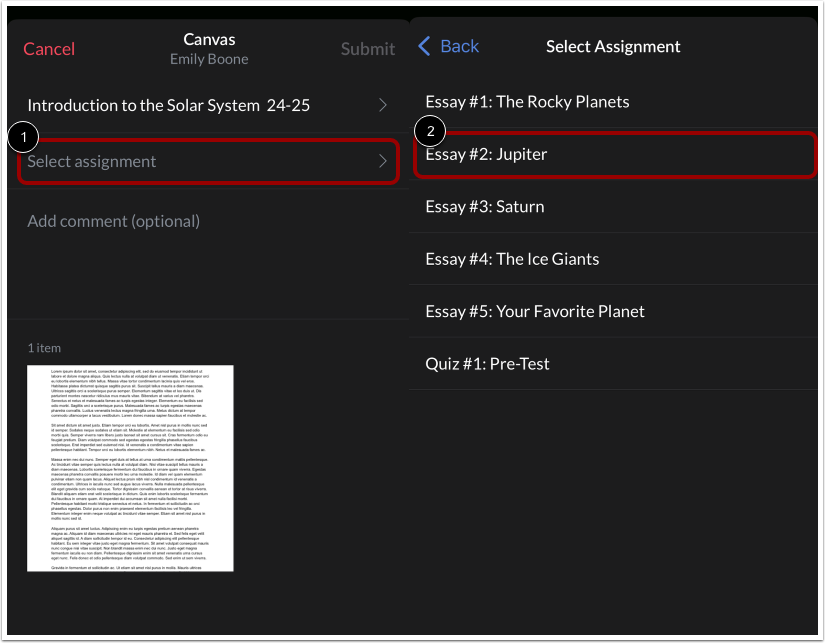825x643 pixels.
Task: Go Back to the previous screen
Action: [447, 46]
